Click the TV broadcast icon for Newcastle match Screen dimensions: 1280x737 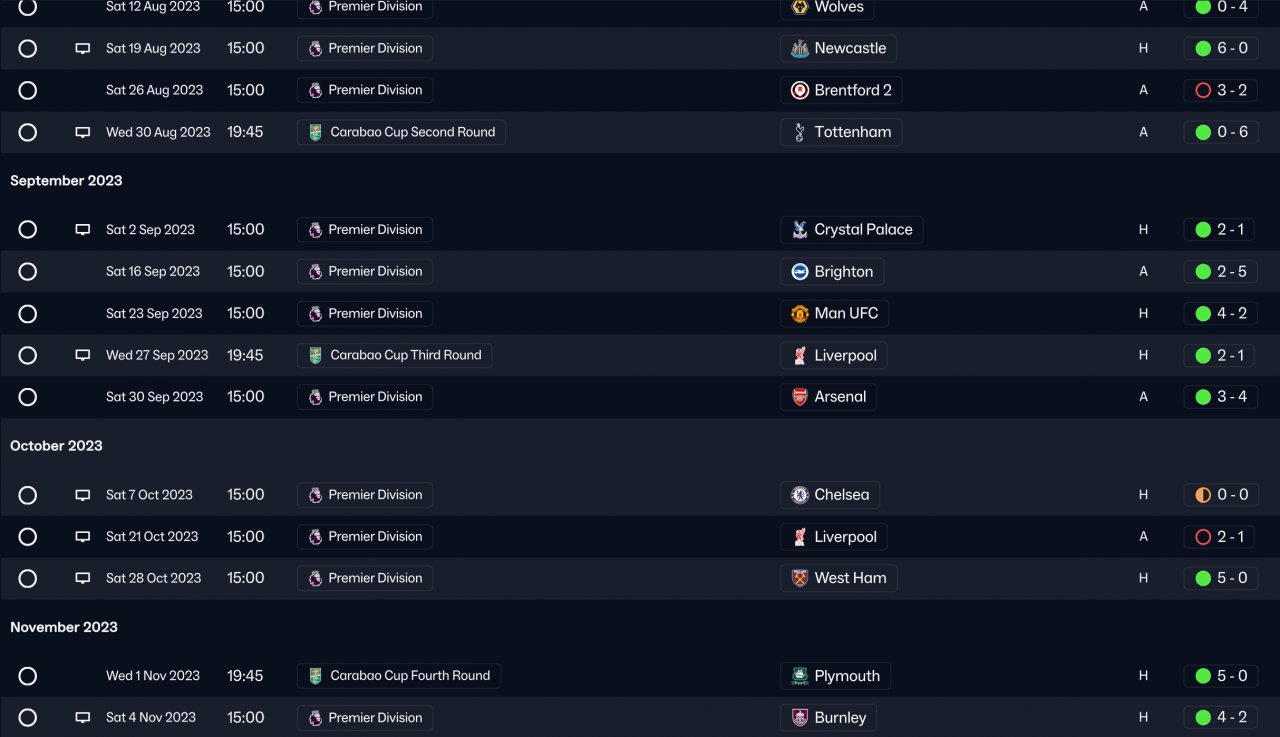(83, 48)
